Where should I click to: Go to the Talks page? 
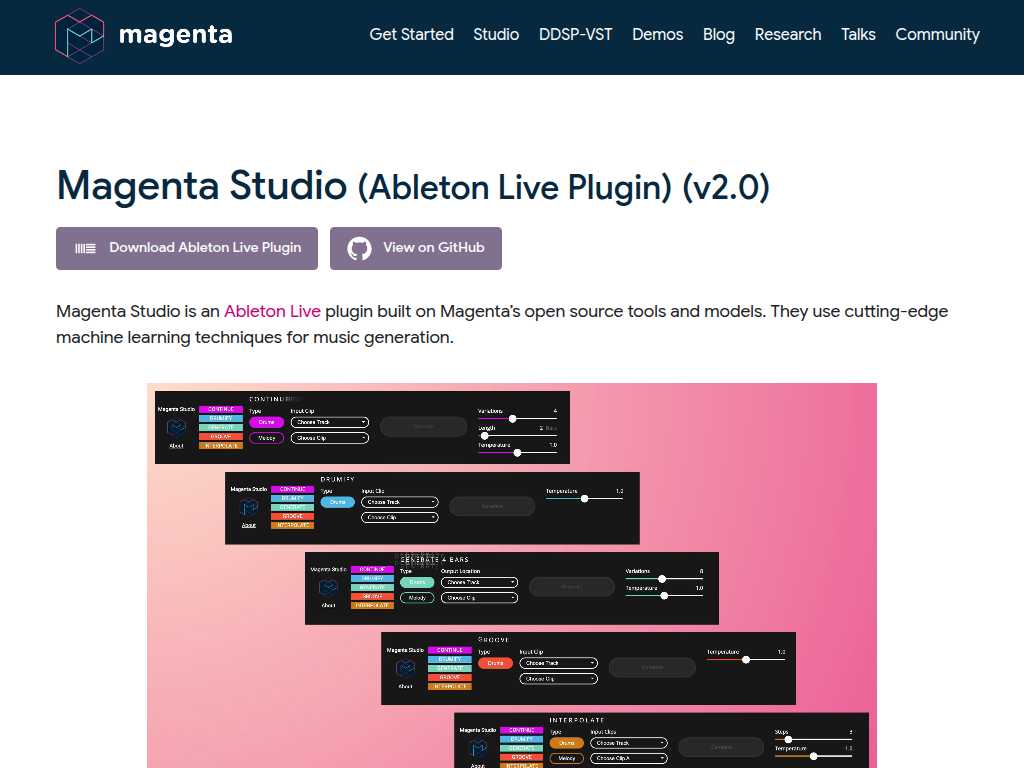coord(858,35)
